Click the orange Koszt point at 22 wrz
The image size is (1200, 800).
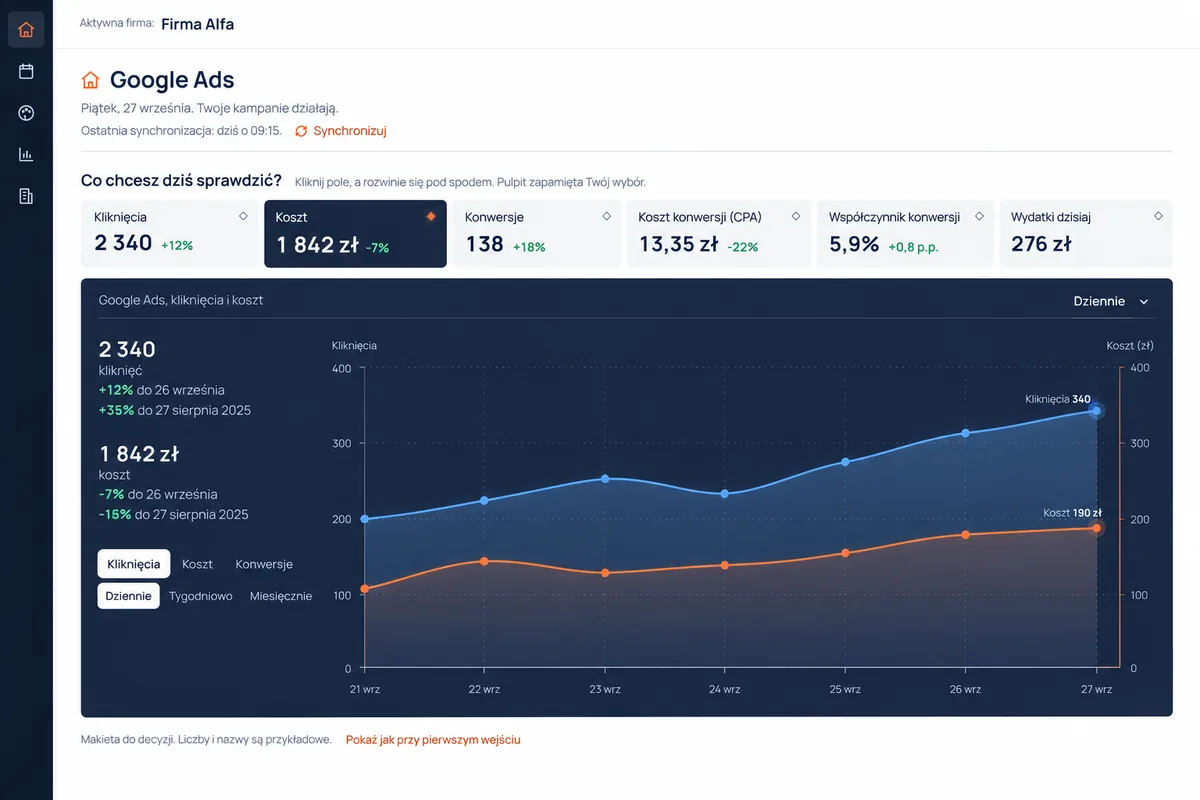pyautogui.click(x=484, y=561)
